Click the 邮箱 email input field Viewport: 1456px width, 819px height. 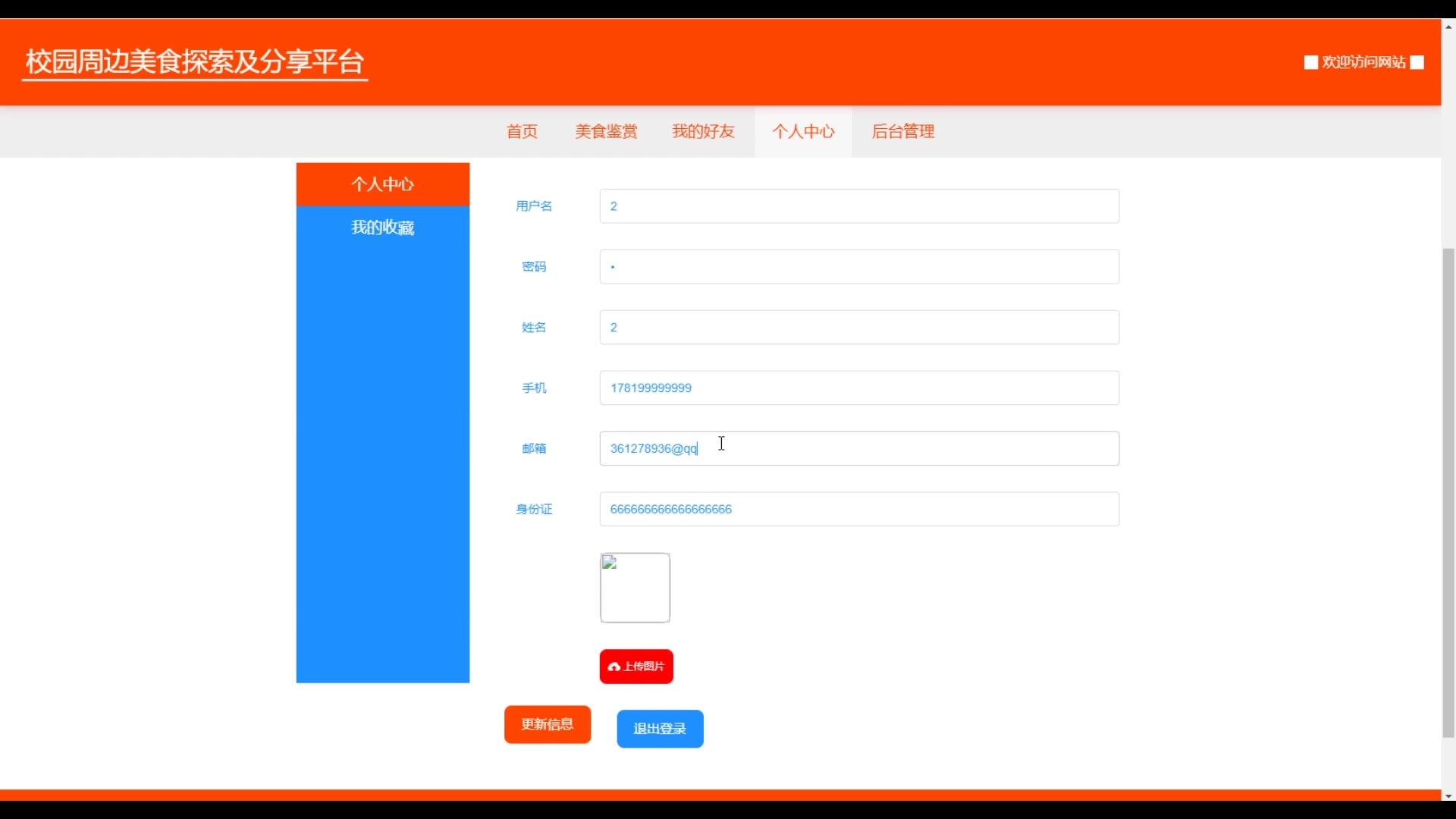tap(859, 448)
